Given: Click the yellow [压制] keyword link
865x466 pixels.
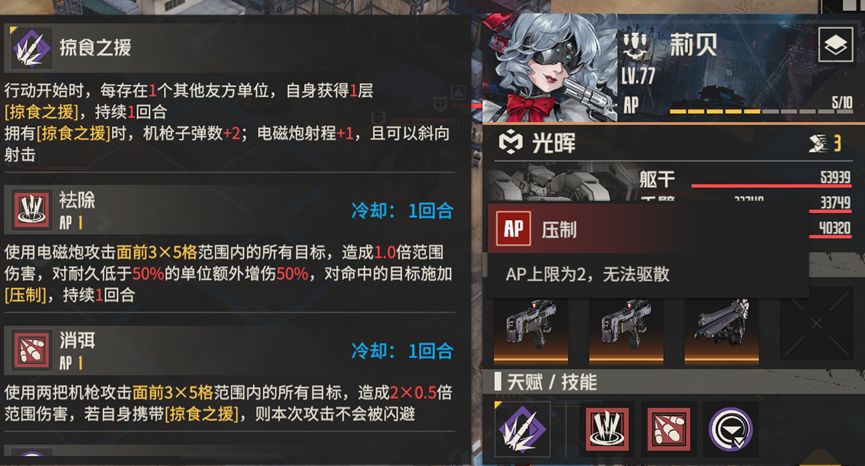Looking at the screenshot, I should 25,295.
